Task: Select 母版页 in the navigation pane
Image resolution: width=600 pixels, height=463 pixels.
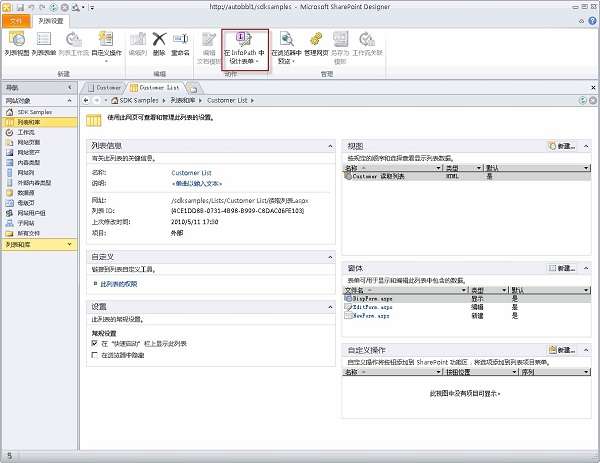Action: (27, 203)
